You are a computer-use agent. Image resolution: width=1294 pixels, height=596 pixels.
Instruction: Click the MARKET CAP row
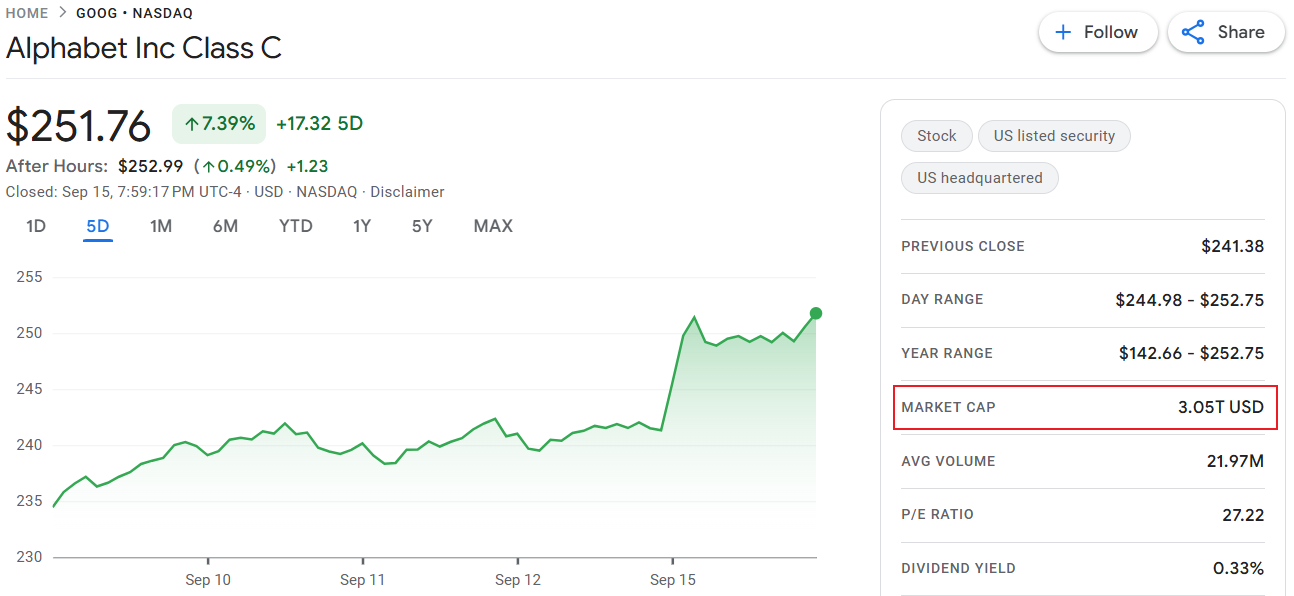coord(1084,407)
